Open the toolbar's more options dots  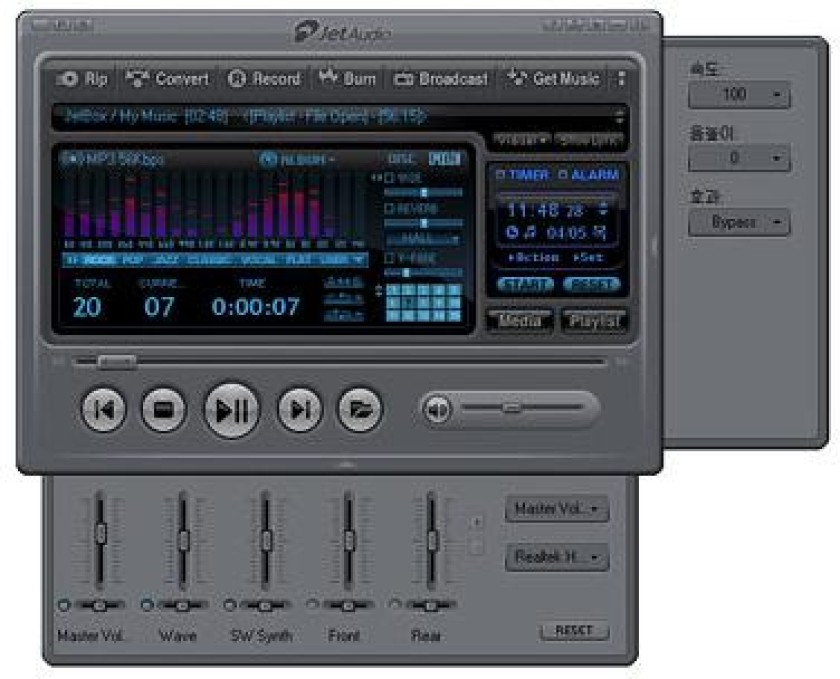pyautogui.click(x=621, y=79)
